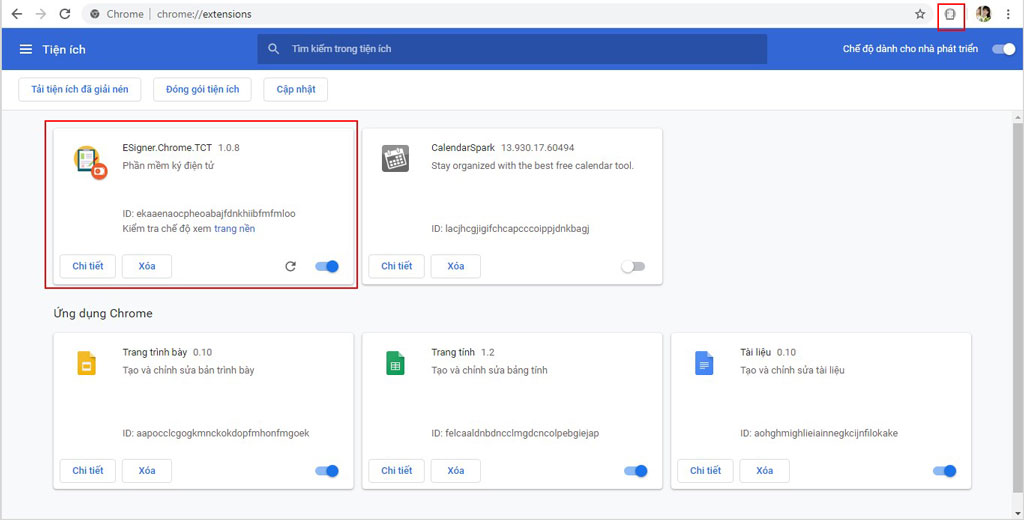This screenshot has width=1024, height=520.
Task: Click ID aohghmighlieiainnegkcijnfilokake text
Action: pyautogui.click(x=819, y=433)
